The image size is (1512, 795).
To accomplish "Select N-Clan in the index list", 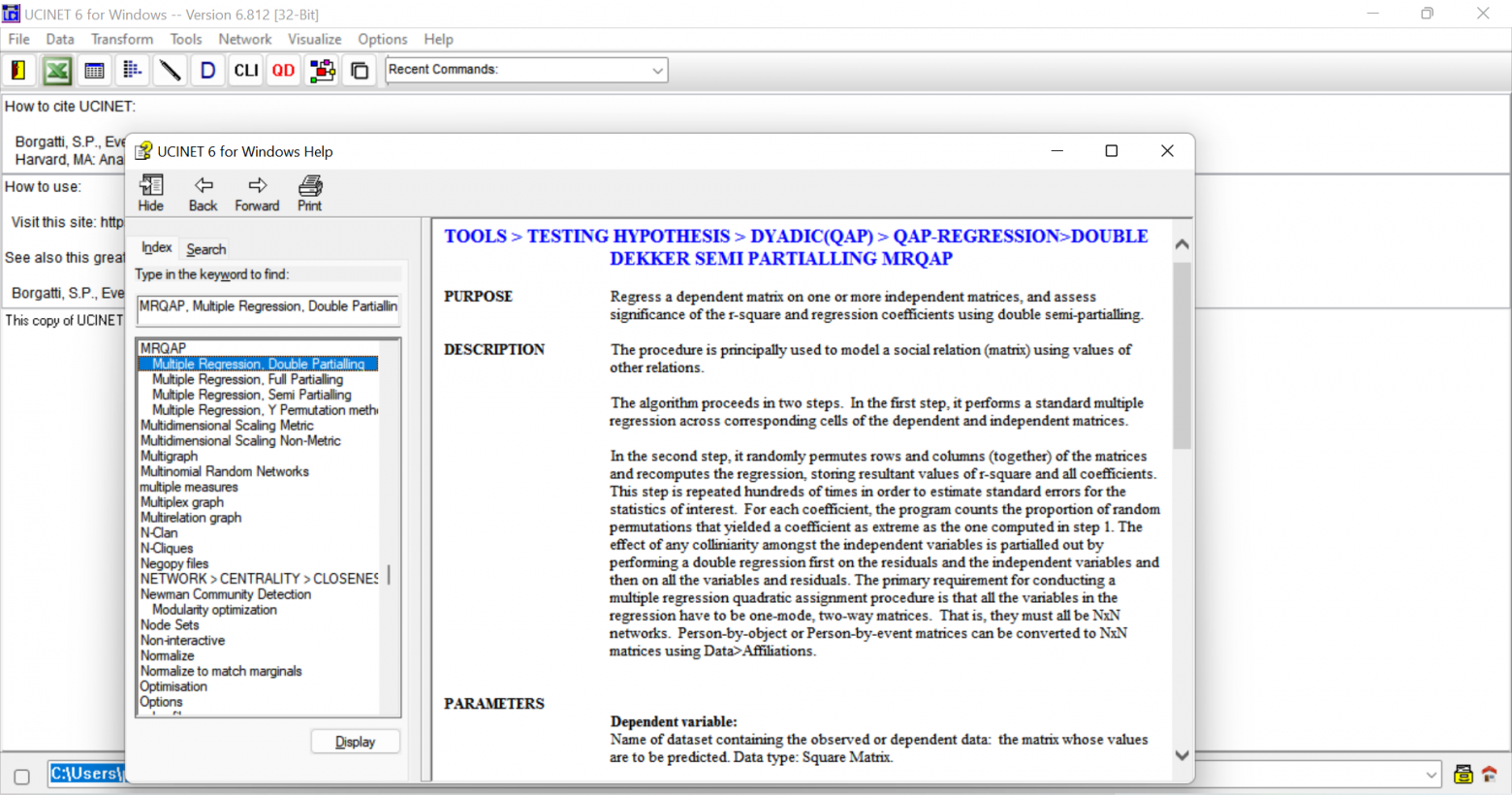I will (159, 533).
